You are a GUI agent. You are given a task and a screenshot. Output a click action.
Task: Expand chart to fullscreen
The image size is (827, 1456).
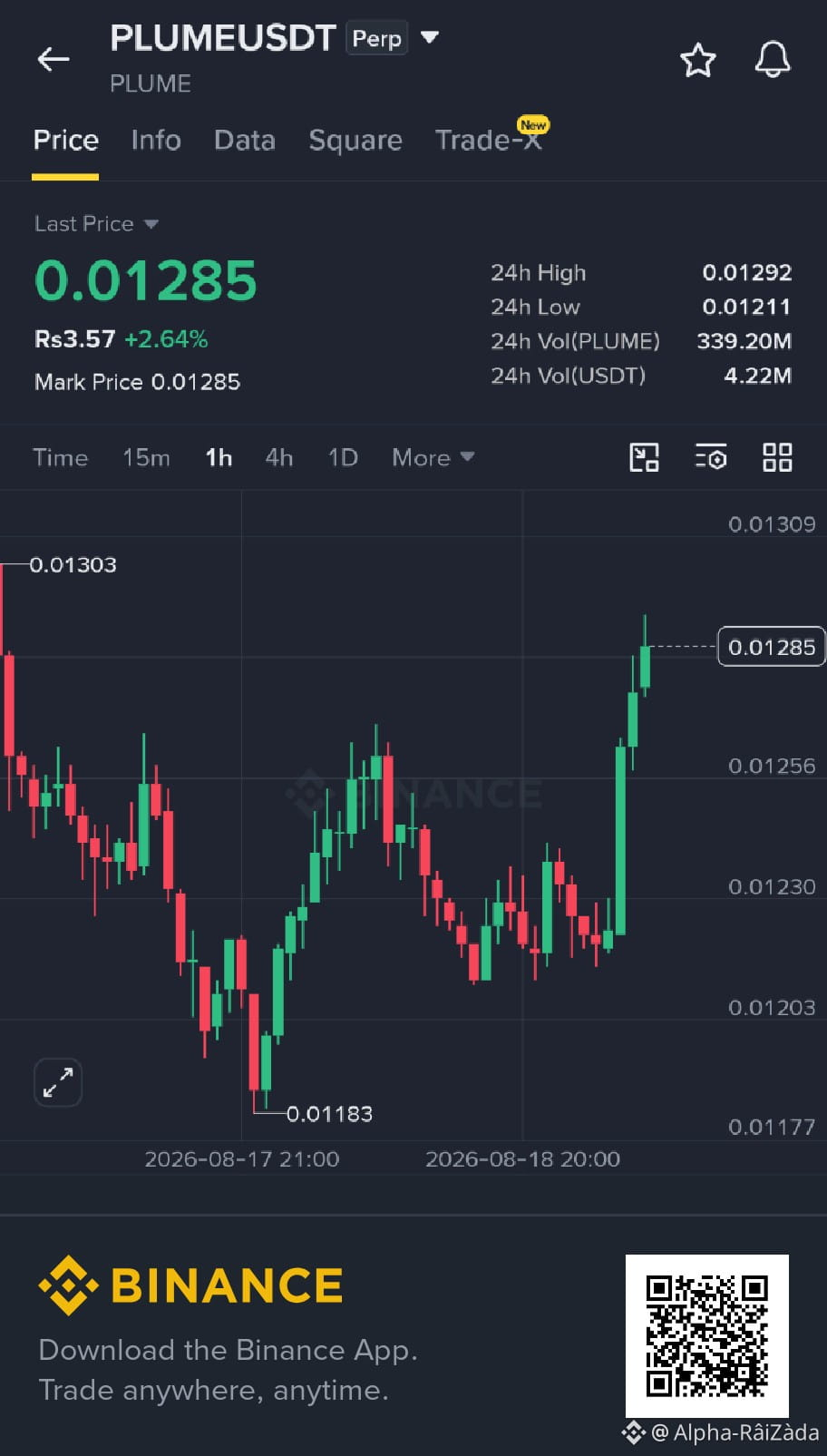coord(58,1082)
